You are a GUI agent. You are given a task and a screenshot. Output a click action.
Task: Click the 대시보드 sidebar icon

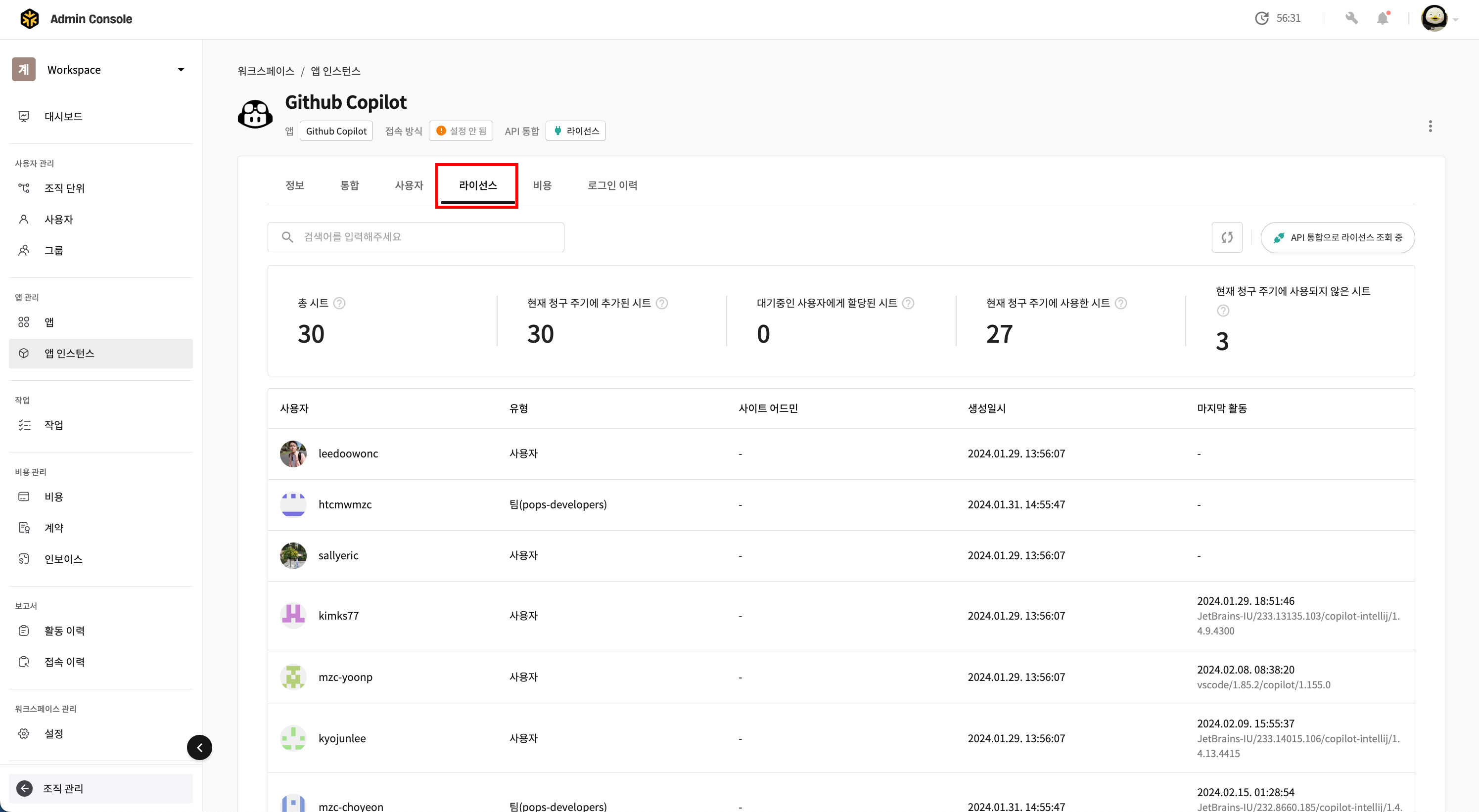click(x=24, y=117)
